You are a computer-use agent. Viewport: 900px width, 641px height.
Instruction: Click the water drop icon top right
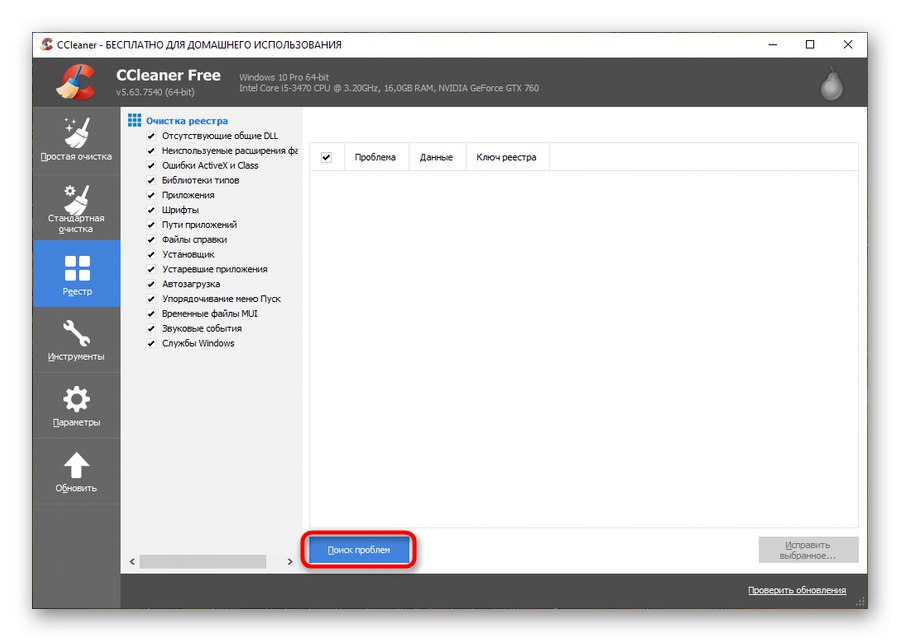click(831, 82)
